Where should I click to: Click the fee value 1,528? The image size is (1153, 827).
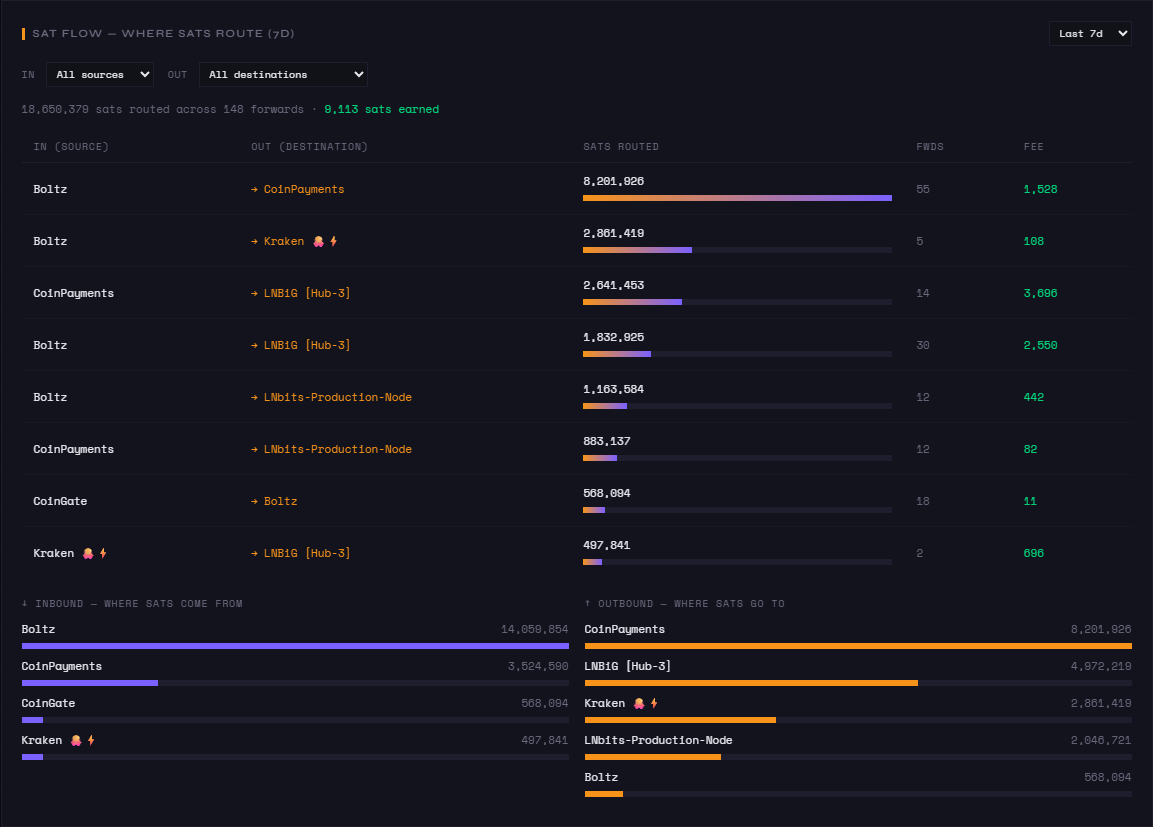[x=1040, y=190]
